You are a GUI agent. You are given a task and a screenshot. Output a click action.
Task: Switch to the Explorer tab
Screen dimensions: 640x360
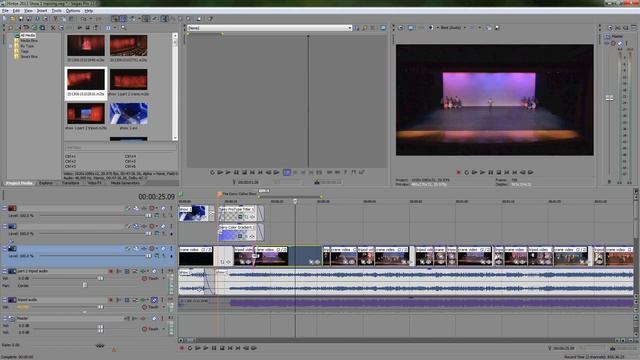46,183
